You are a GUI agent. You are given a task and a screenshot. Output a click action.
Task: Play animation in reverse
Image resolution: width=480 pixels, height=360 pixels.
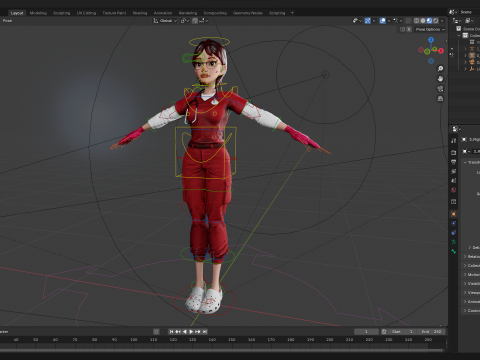(x=185, y=332)
